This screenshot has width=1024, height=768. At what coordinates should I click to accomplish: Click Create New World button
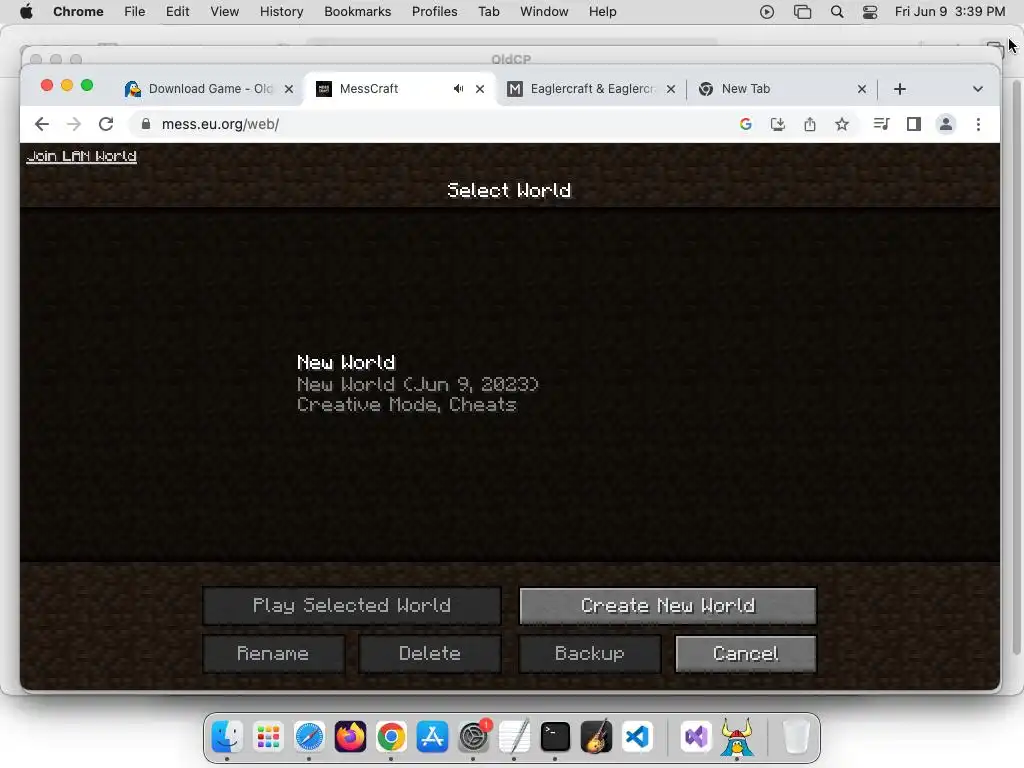(667, 605)
